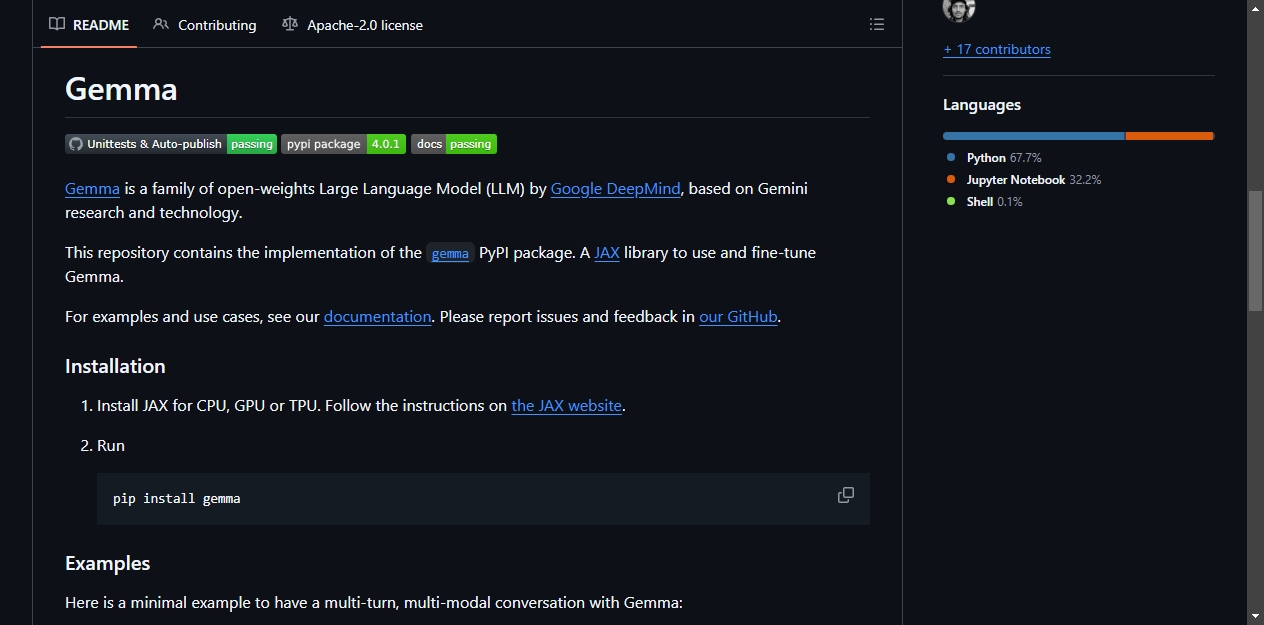1264x625 pixels.
Task: Open the documentation link
Action: pyautogui.click(x=377, y=316)
